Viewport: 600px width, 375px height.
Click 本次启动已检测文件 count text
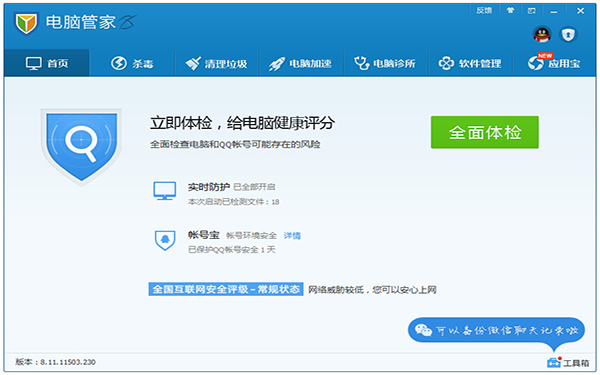point(233,202)
